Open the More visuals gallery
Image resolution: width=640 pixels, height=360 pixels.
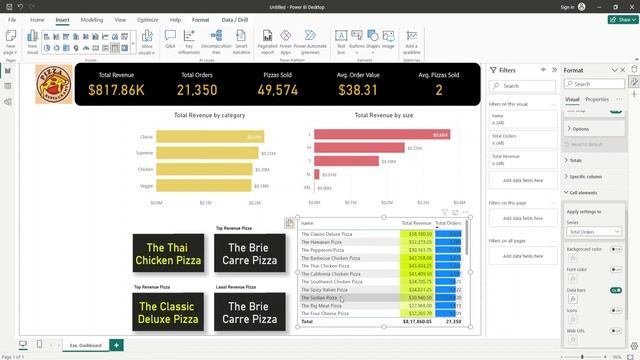click(147, 42)
